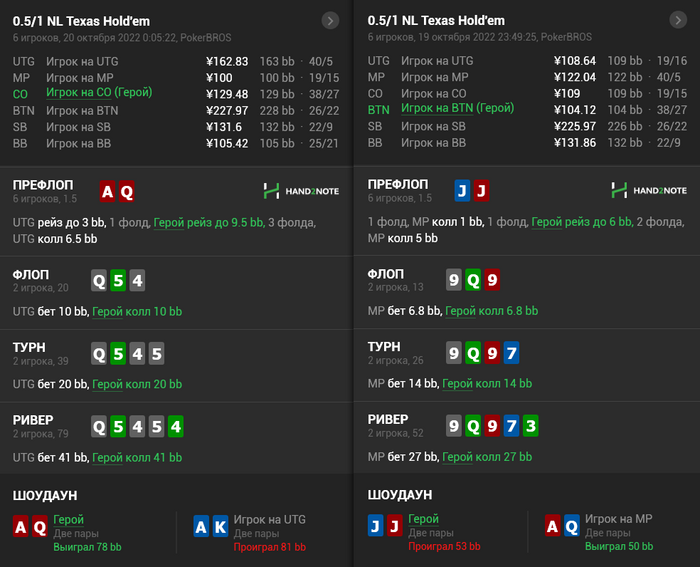Click 'Выиграл 50 bb' result text
The width and height of the screenshot is (700, 567).
tap(619, 546)
